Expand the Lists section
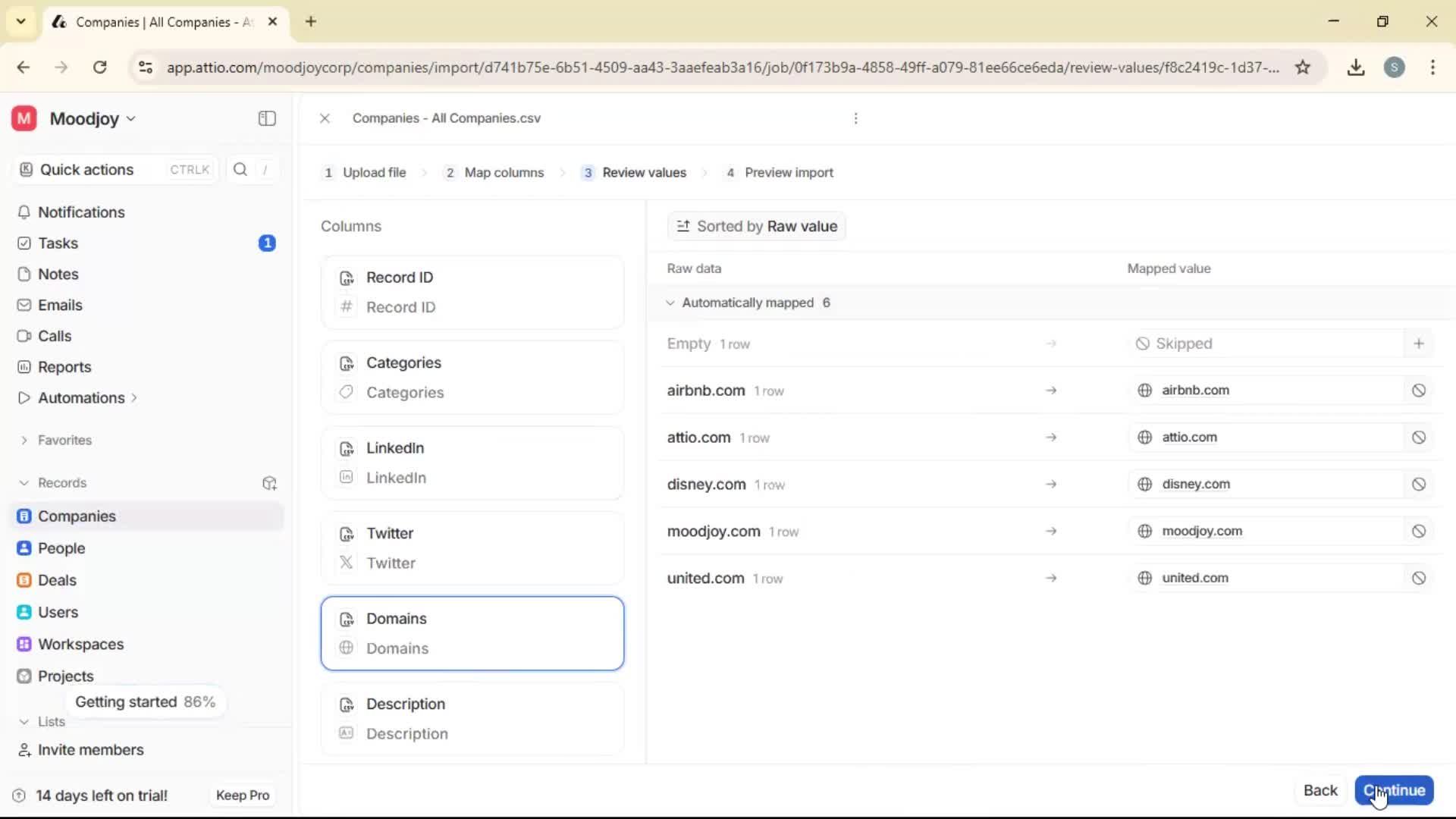 tap(24, 721)
